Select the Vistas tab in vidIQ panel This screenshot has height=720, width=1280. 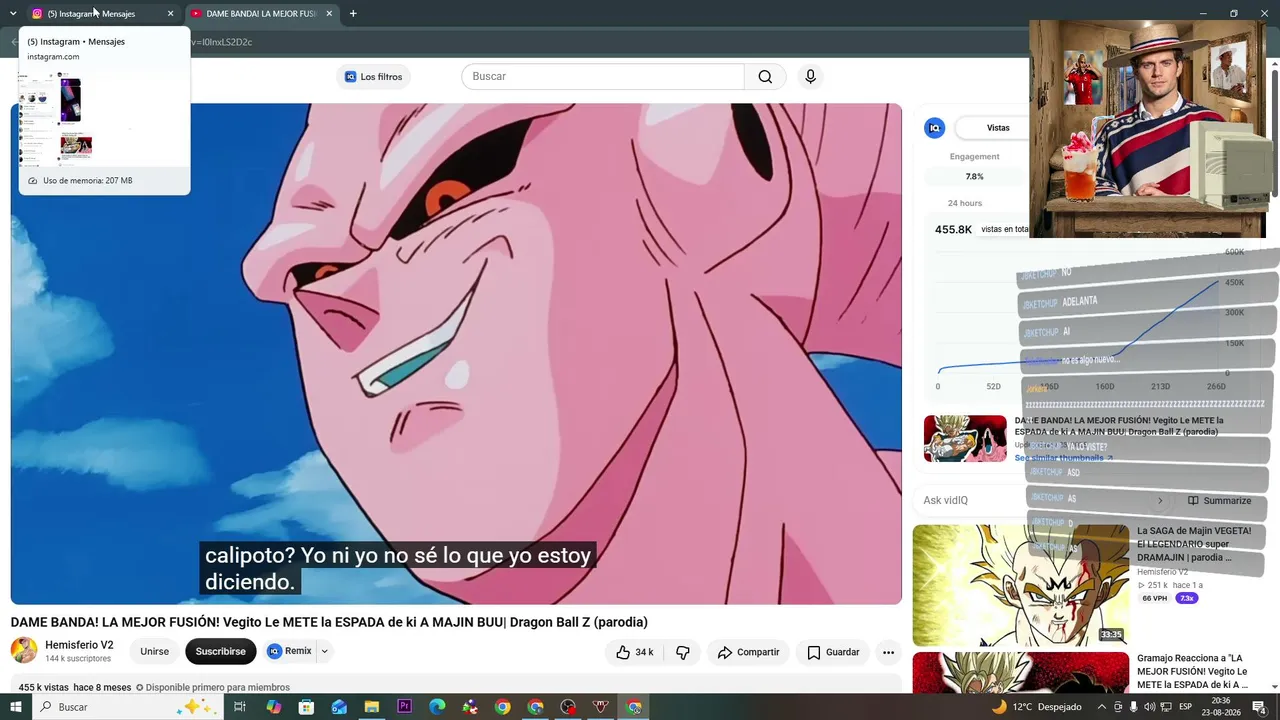click(x=998, y=128)
